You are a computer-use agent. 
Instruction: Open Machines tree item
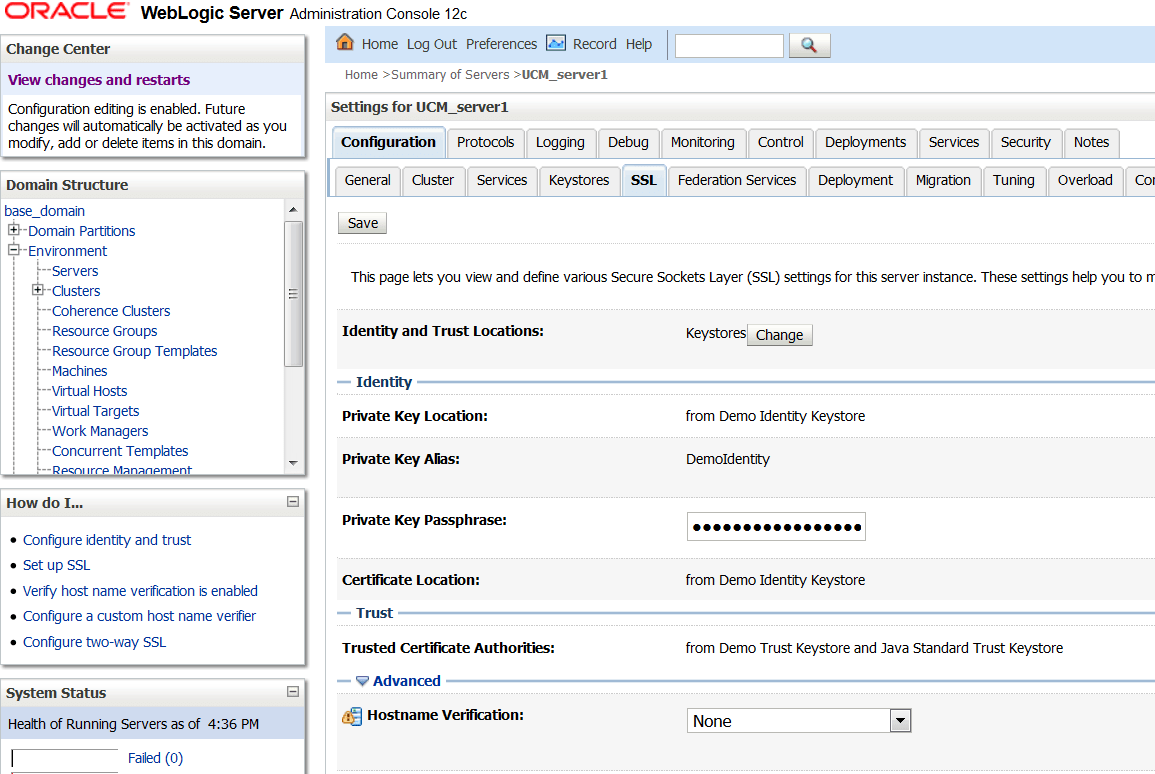click(80, 371)
